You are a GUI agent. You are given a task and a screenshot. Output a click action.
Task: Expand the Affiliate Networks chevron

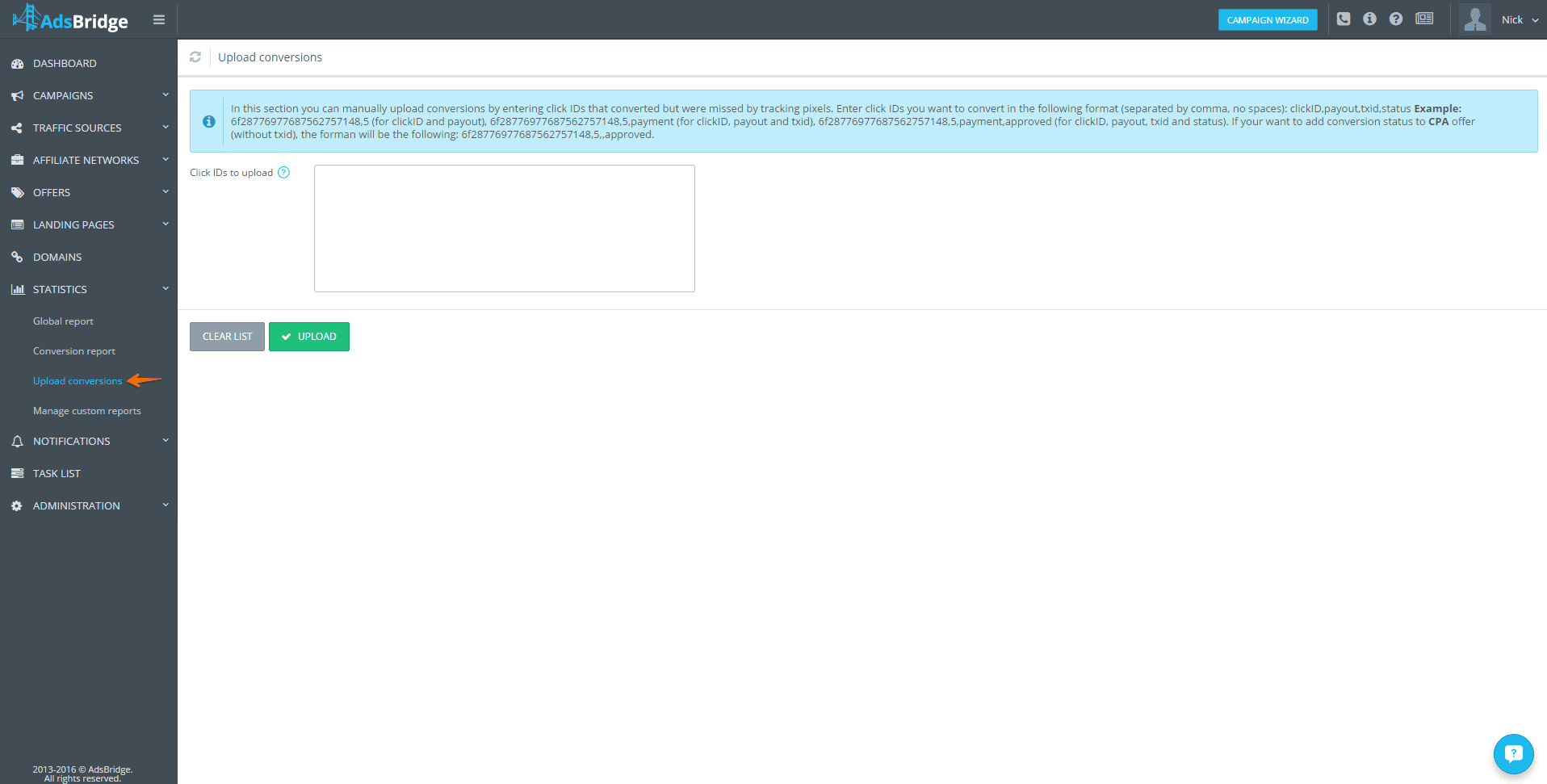[x=166, y=160]
